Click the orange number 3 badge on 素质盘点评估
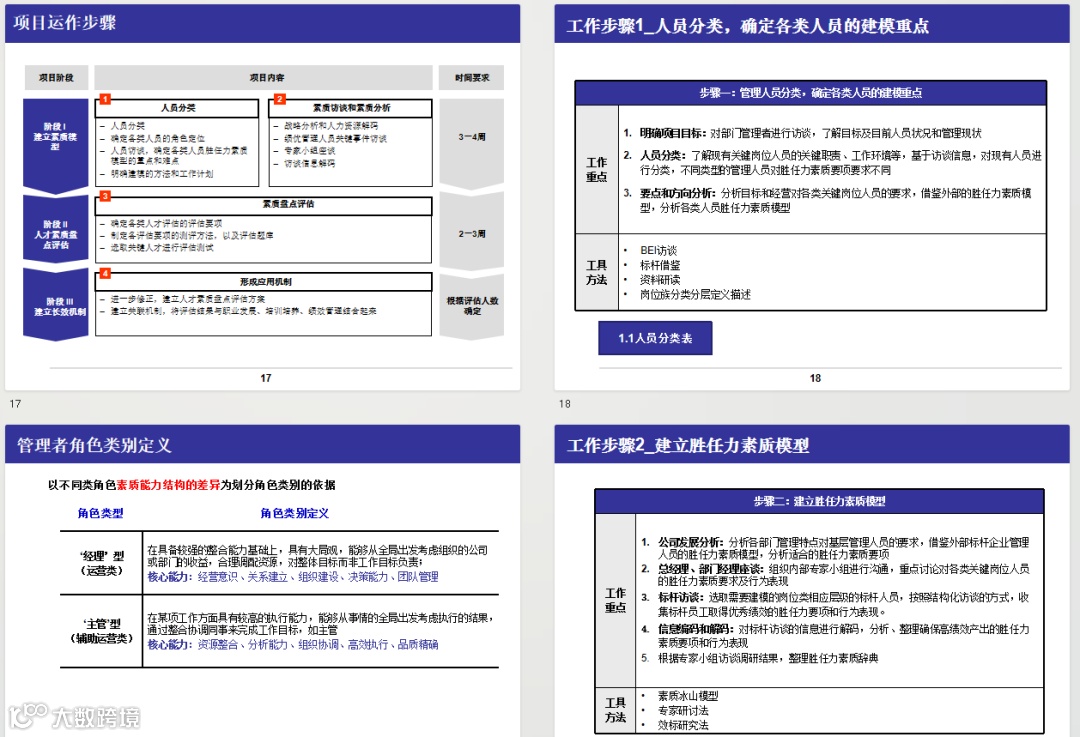1080x737 pixels. coord(105,196)
